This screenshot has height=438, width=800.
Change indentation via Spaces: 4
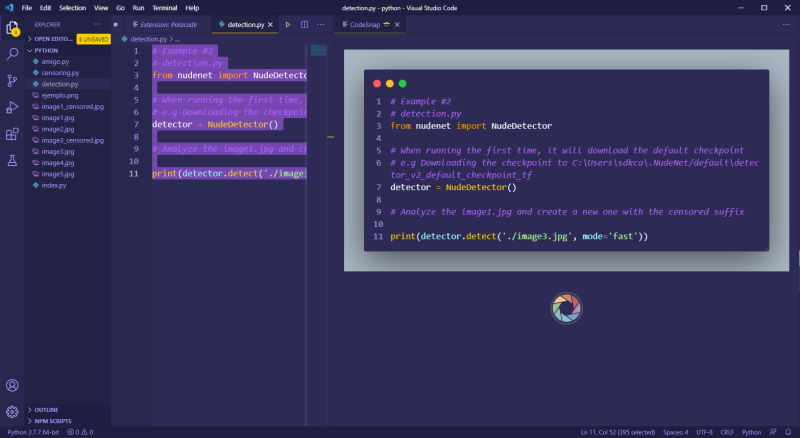click(676, 432)
